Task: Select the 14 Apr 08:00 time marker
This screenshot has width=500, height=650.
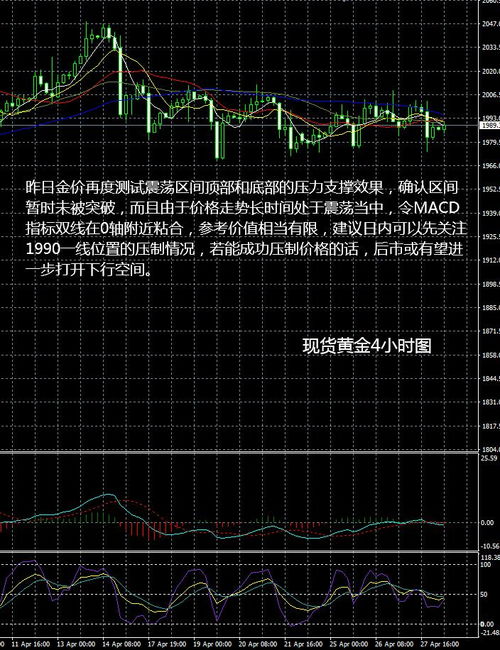Action: point(121,644)
